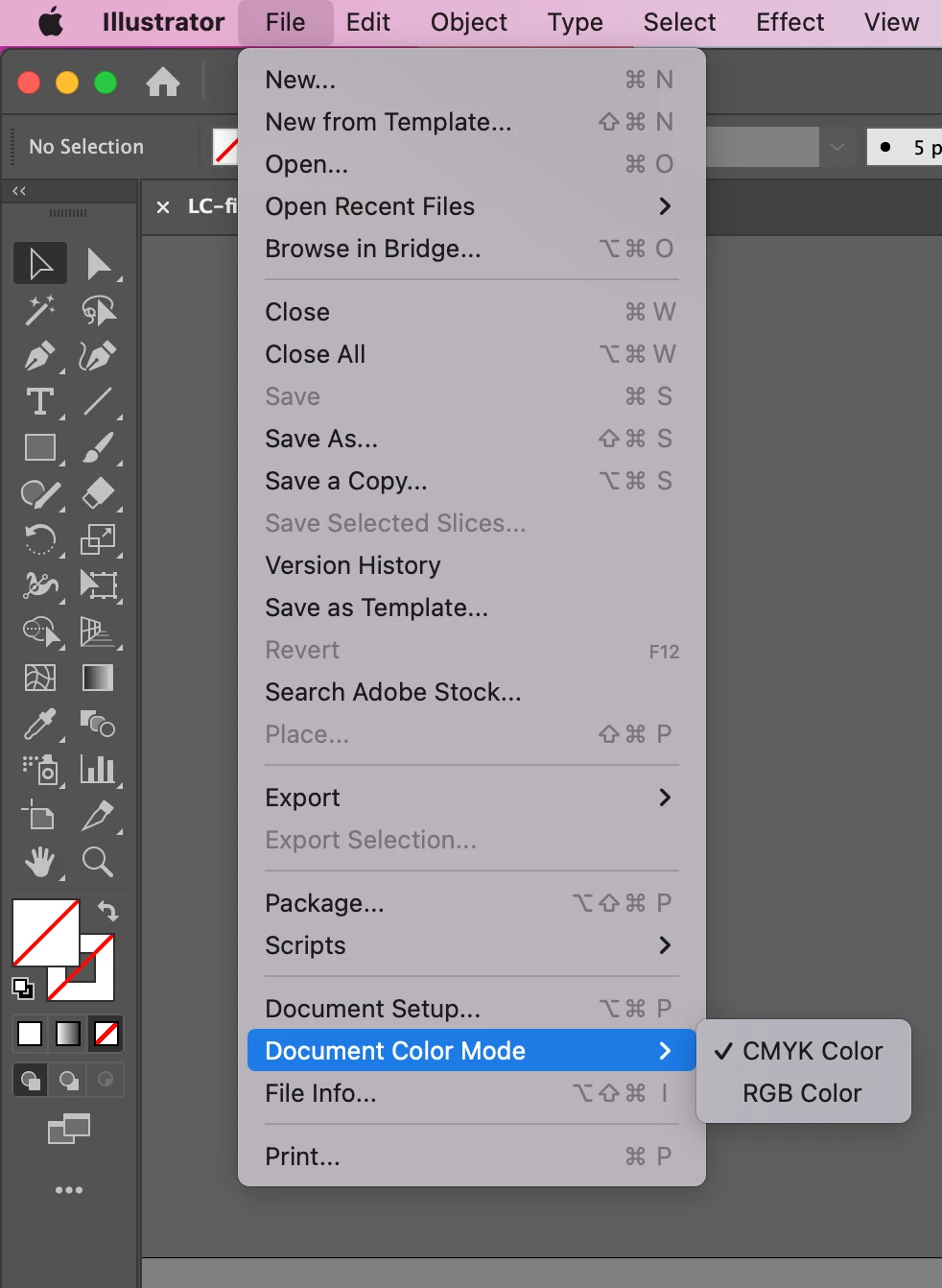Viewport: 942px width, 1288px height.
Task: Open the View menu
Action: point(891,22)
